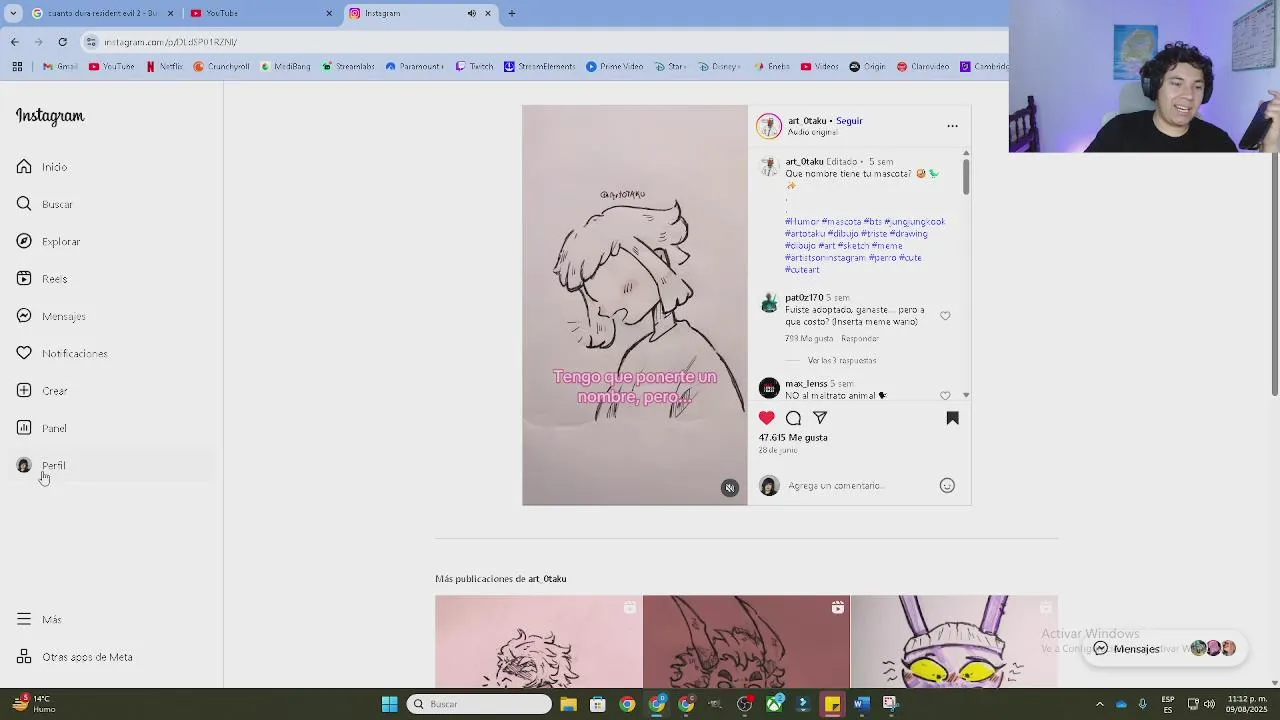The image size is (1280, 720).
Task: Open horned character reel thumbnail
Action: (746, 641)
